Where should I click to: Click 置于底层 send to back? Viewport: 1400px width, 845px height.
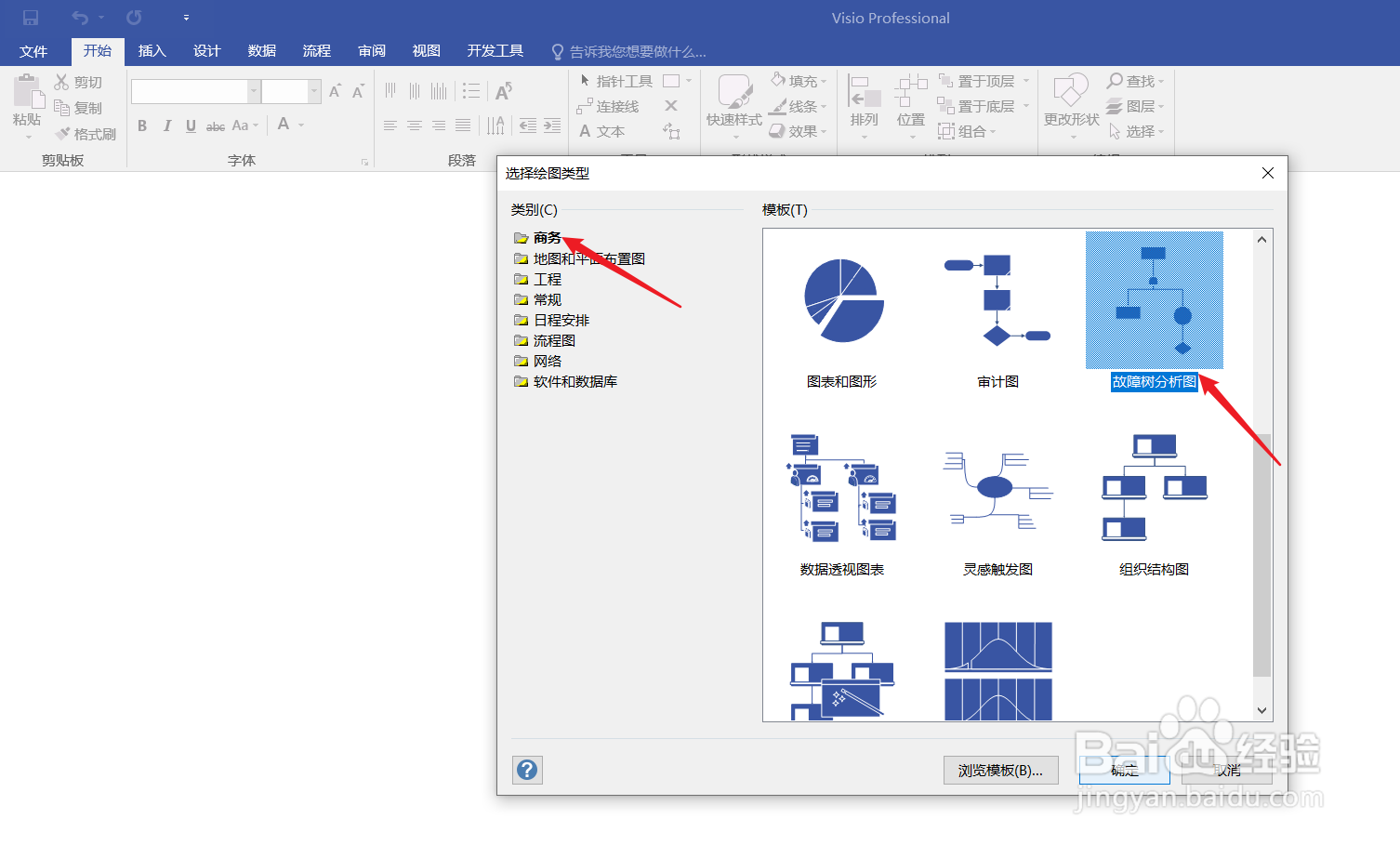977,106
